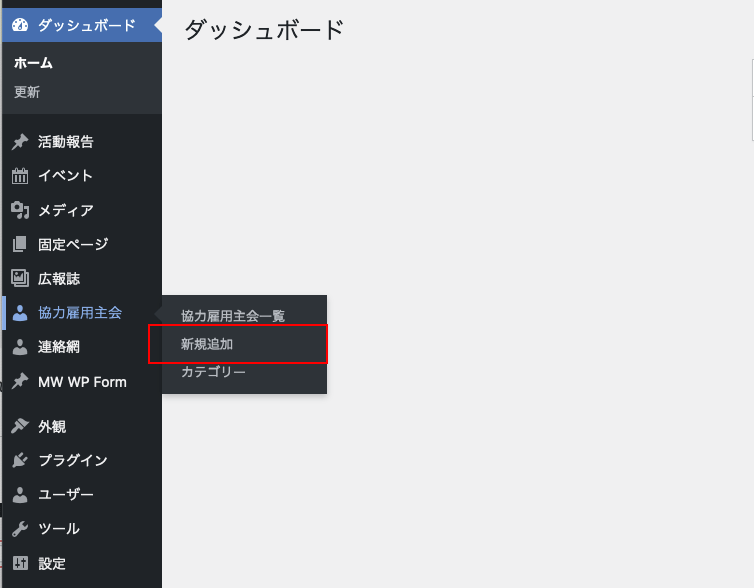Click the ダッシュボード page heading

264,30
